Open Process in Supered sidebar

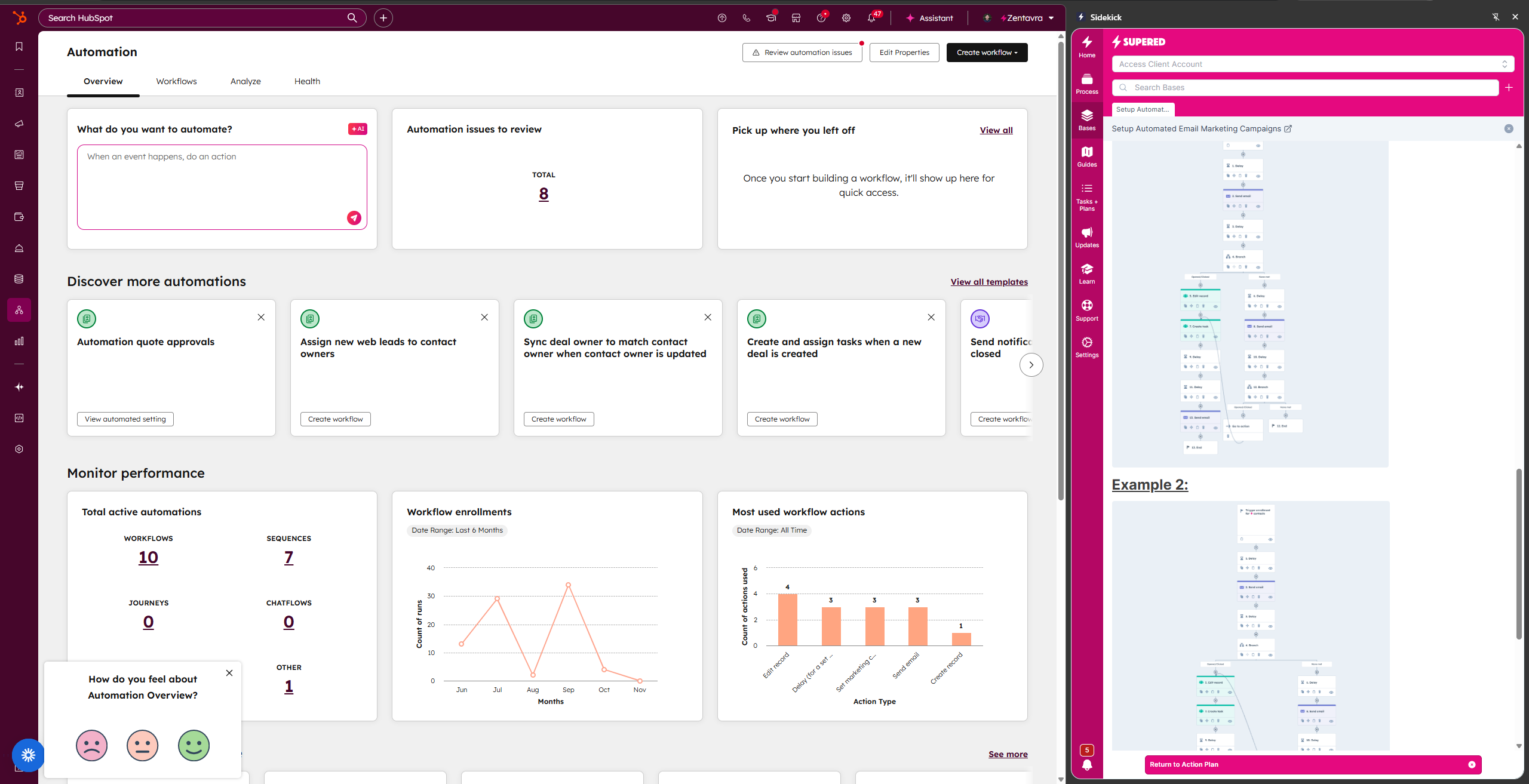point(1087,84)
